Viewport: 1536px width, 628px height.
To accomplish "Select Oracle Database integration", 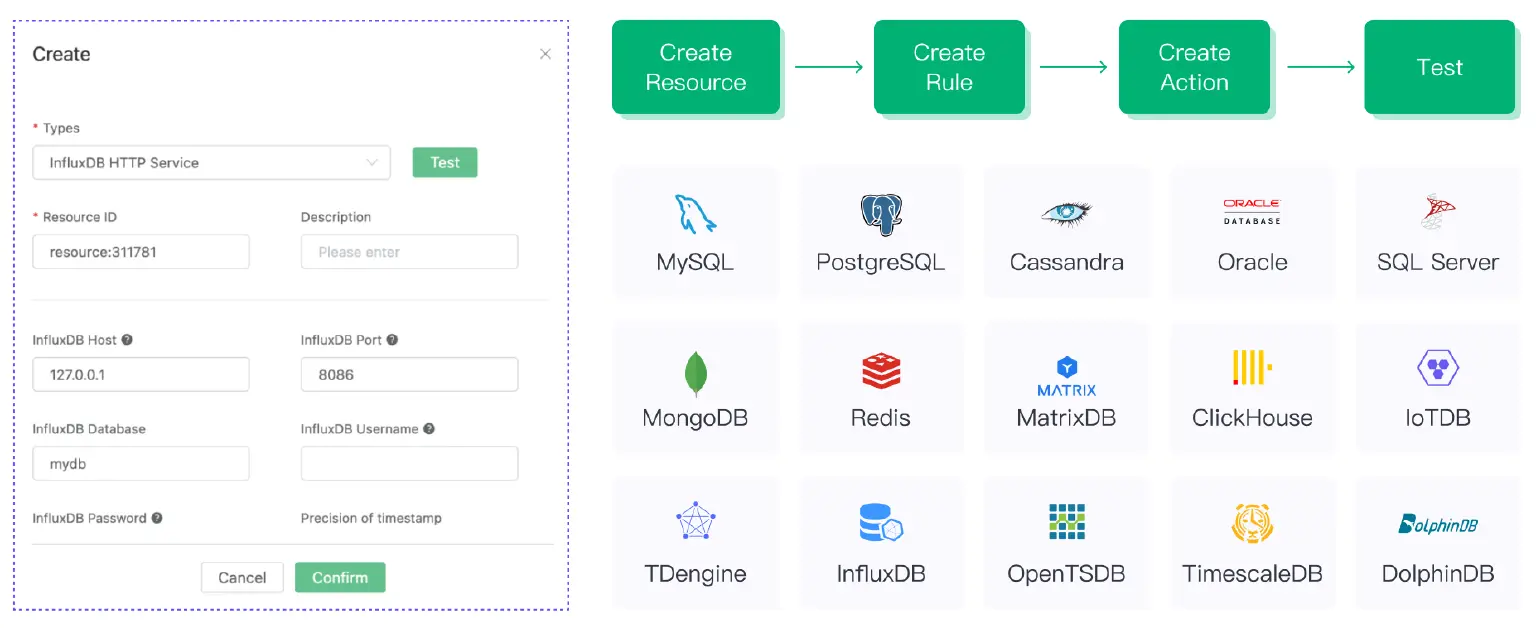I will (1252, 232).
